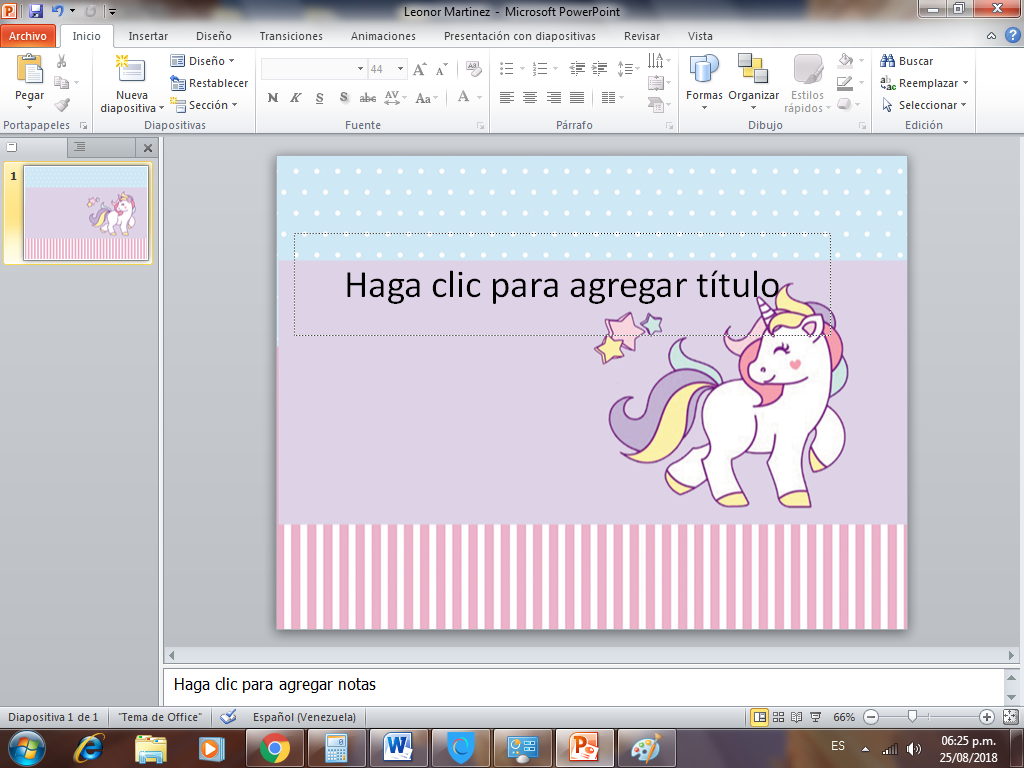Click the Undo arrow icon
1024x768 pixels.
tap(57, 11)
